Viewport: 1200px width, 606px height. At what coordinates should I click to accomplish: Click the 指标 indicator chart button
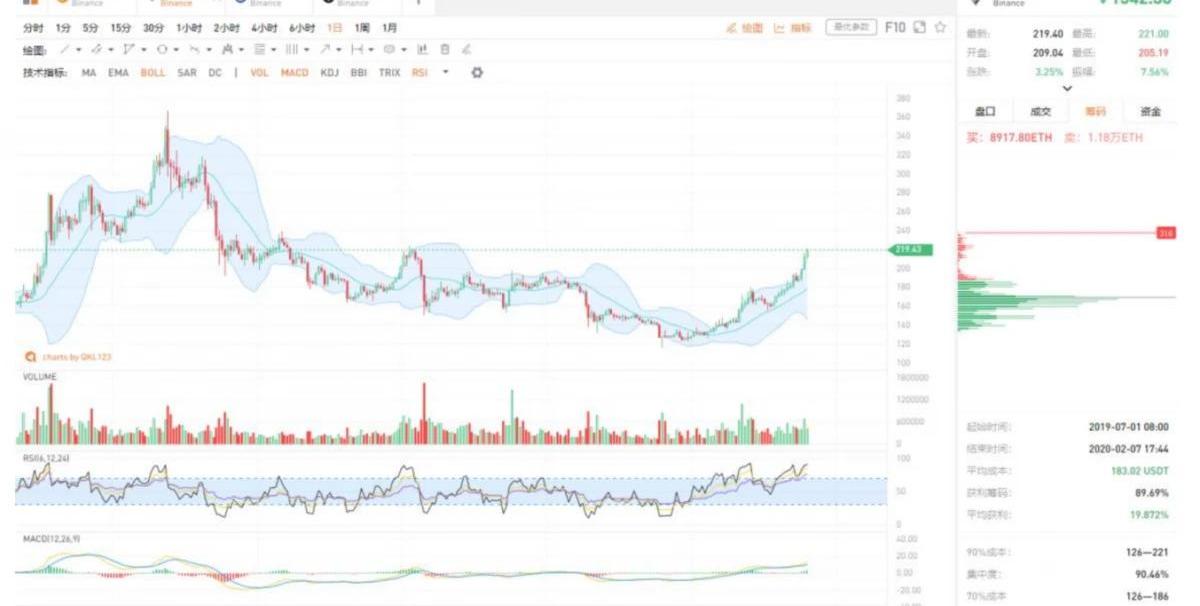793,28
